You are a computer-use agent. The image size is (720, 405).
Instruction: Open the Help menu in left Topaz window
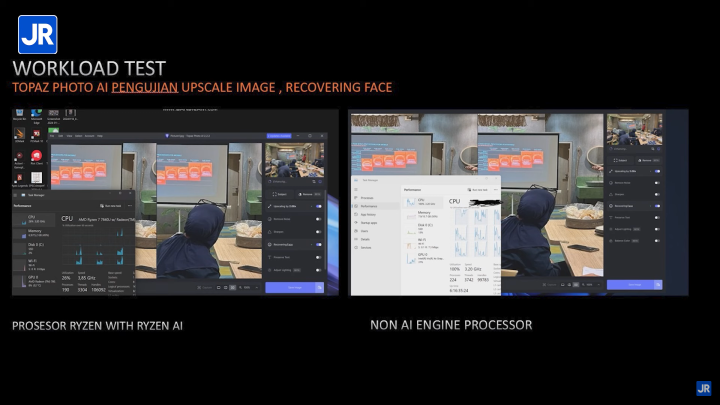coord(99,135)
